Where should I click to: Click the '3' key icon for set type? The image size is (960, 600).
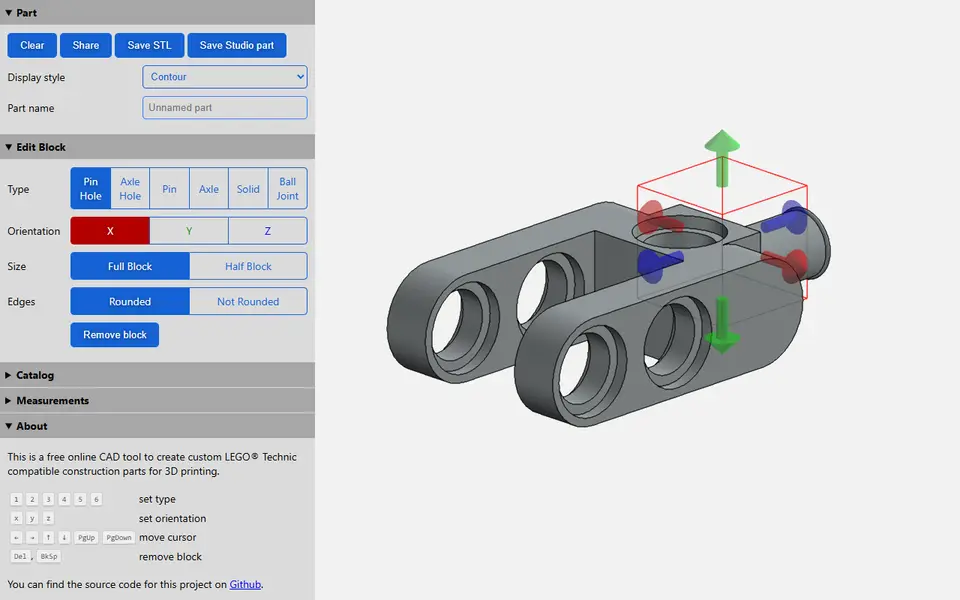48,499
